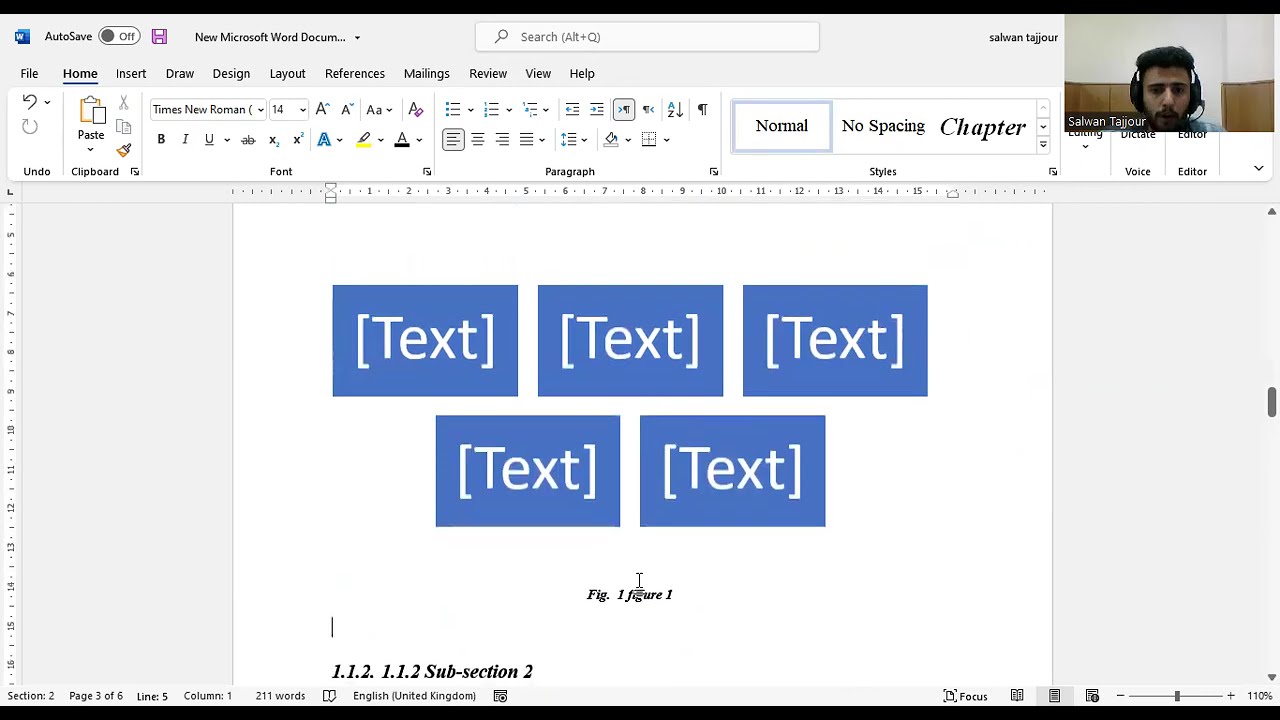Image resolution: width=1280 pixels, height=720 pixels.
Task: Toggle Show/Hide paragraph marks
Action: click(702, 109)
